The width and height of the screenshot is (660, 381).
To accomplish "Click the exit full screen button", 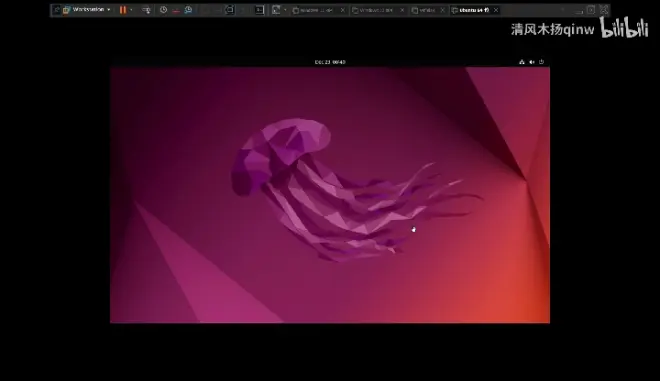I will point(604,10).
